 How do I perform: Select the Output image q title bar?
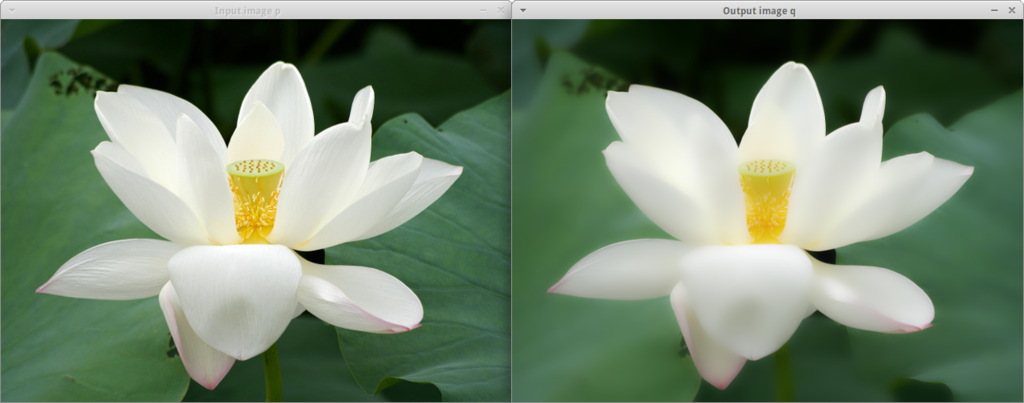(768, 10)
